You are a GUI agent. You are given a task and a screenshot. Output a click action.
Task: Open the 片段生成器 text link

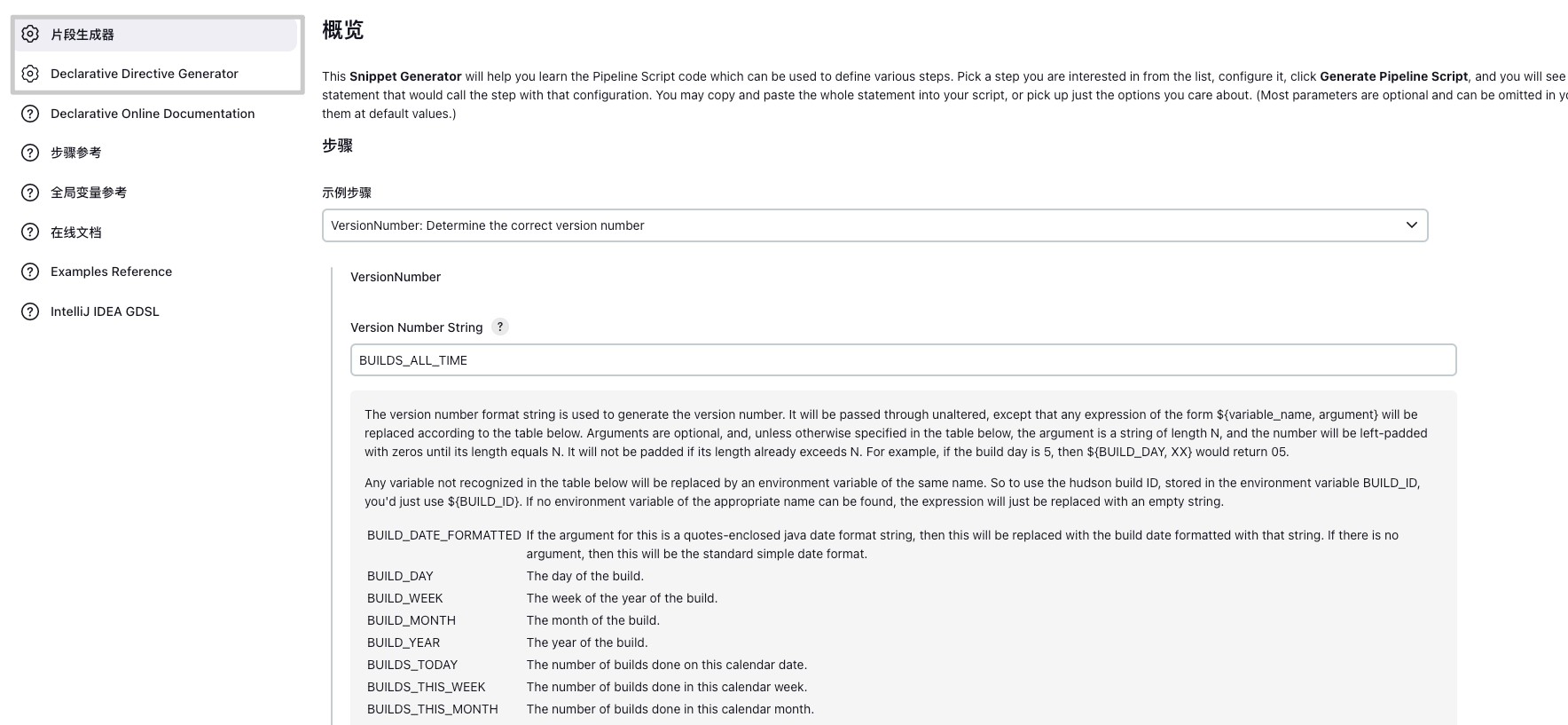point(82,35)
